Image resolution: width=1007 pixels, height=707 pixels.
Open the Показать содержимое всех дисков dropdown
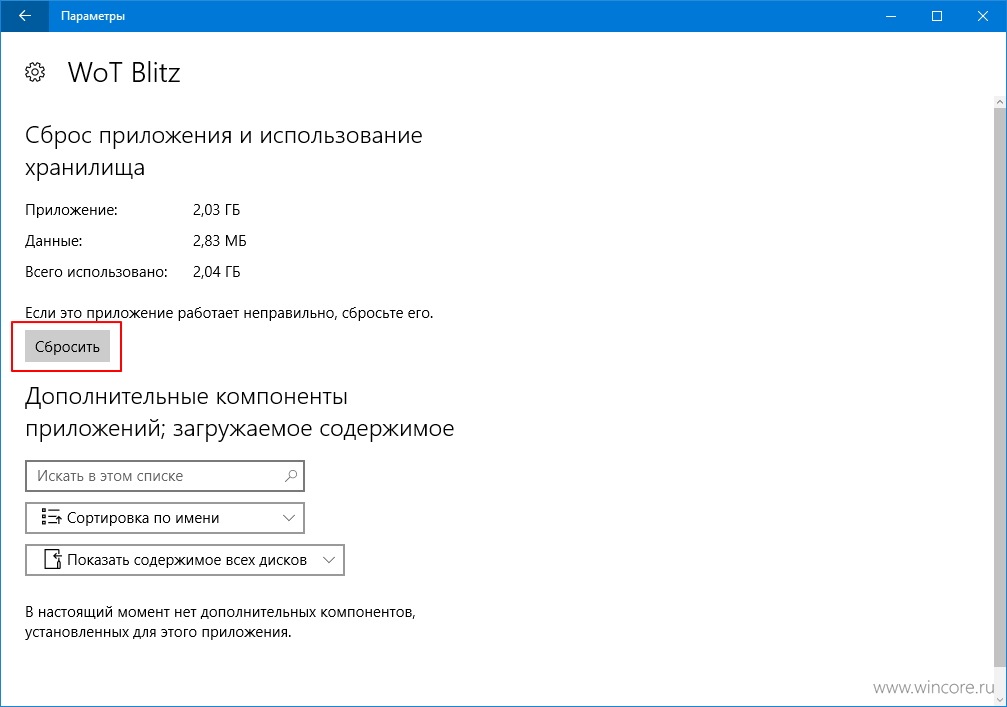185,560
